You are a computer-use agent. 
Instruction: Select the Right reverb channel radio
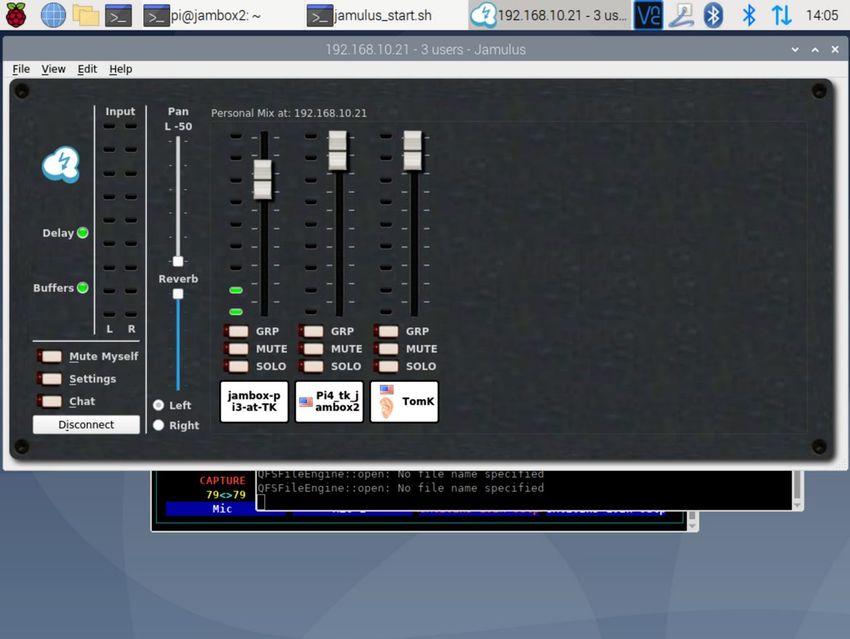159,425
